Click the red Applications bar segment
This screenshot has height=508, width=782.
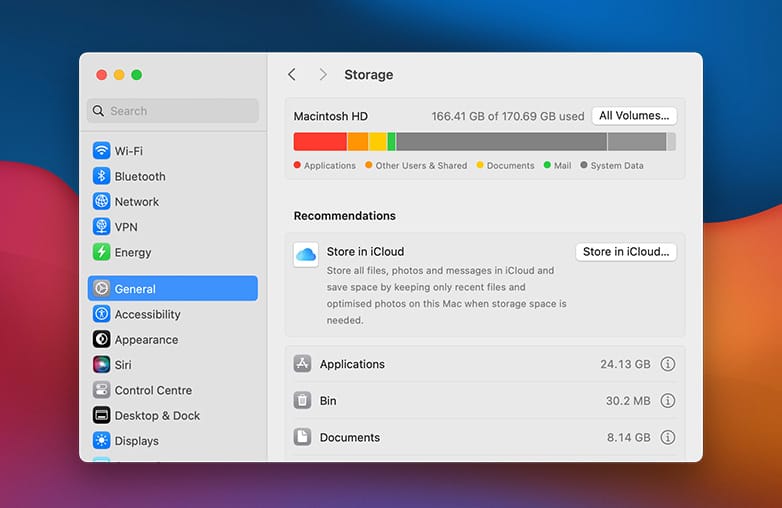coord(320,142)
